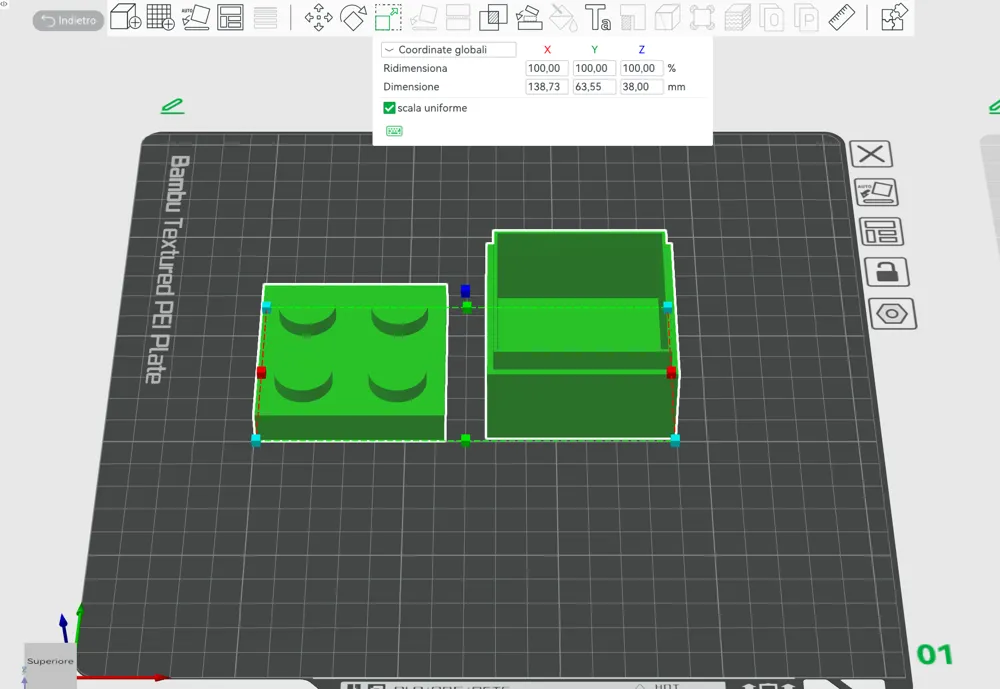This screenshot has width=1000, height=689.
Task: Click the blue Z-axis scale handle
Action: tap(466, 291)
